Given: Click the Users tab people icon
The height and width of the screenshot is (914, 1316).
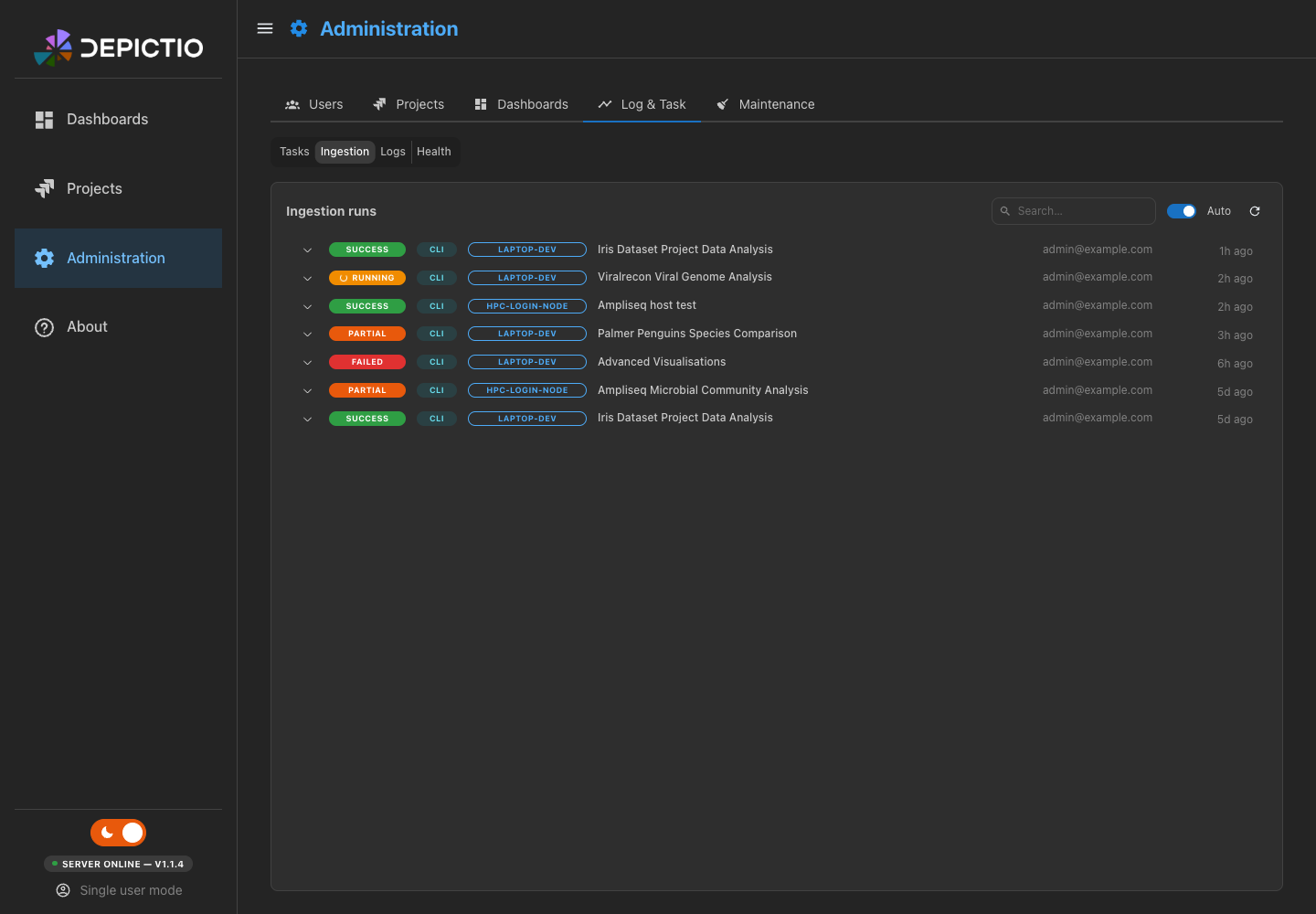Looking at the screenshot, I should pyautogui.click(x=292, y=105).
